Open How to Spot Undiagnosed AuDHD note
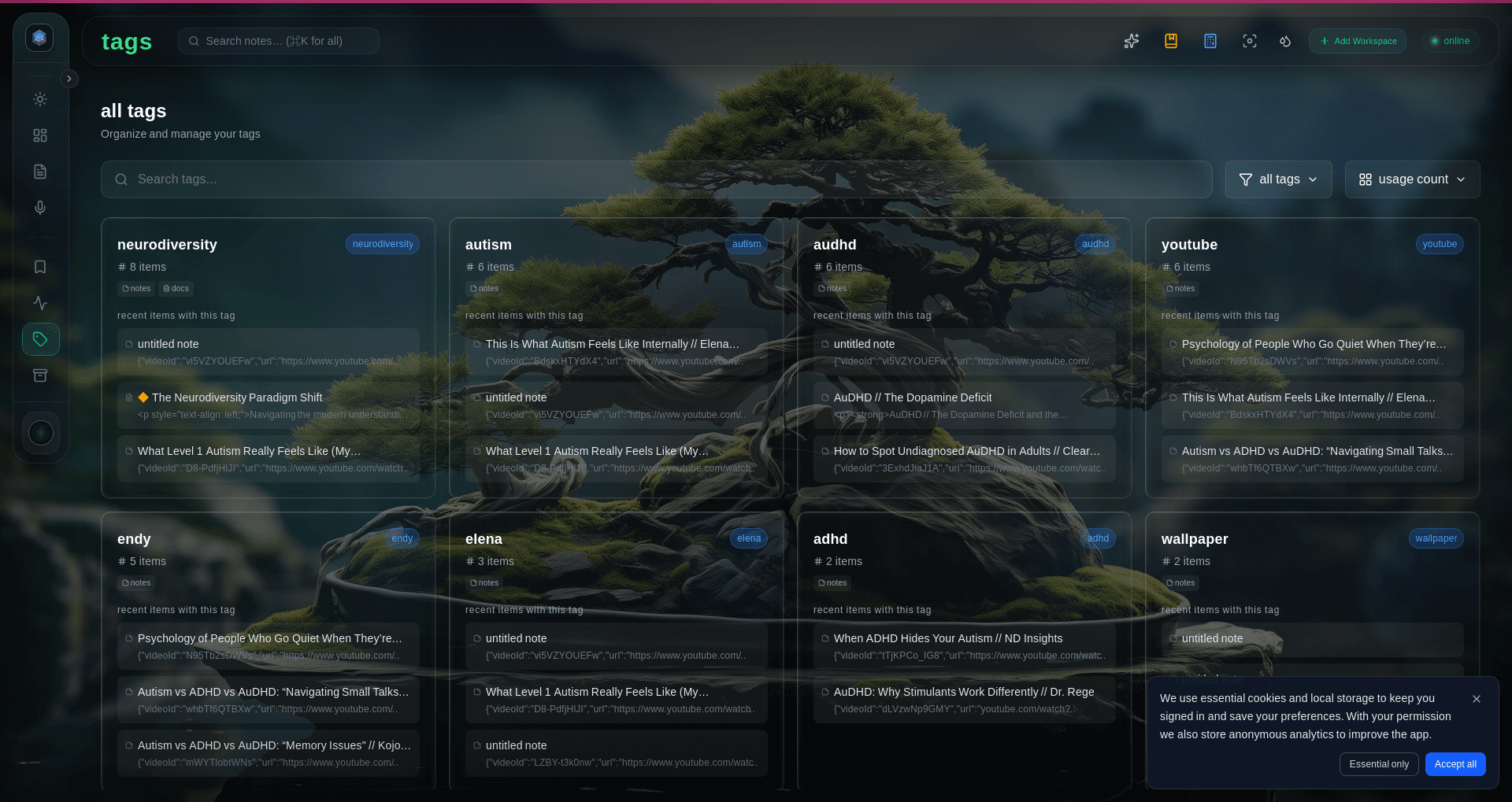This screenshot has width=1512, height=802. click(965, 459)
